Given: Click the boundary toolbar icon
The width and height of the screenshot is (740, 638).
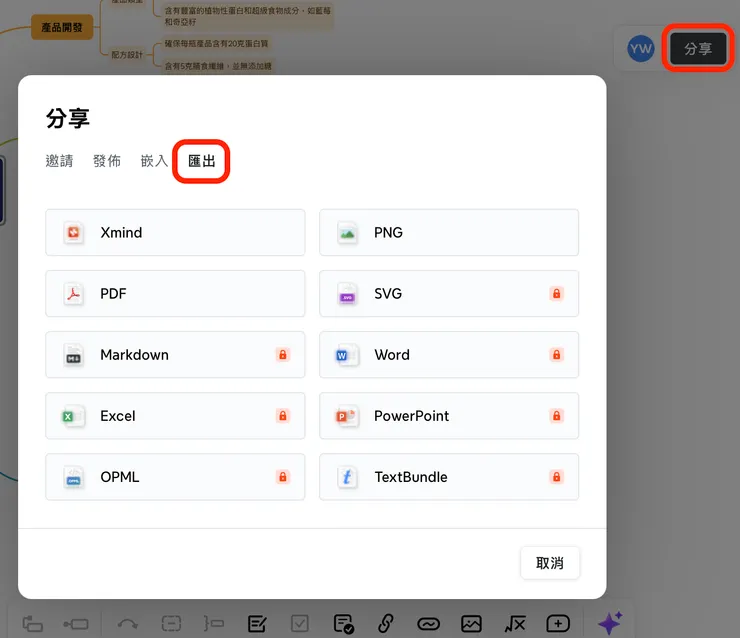Looking at the screenshot, I should click(x=171, y=624).
